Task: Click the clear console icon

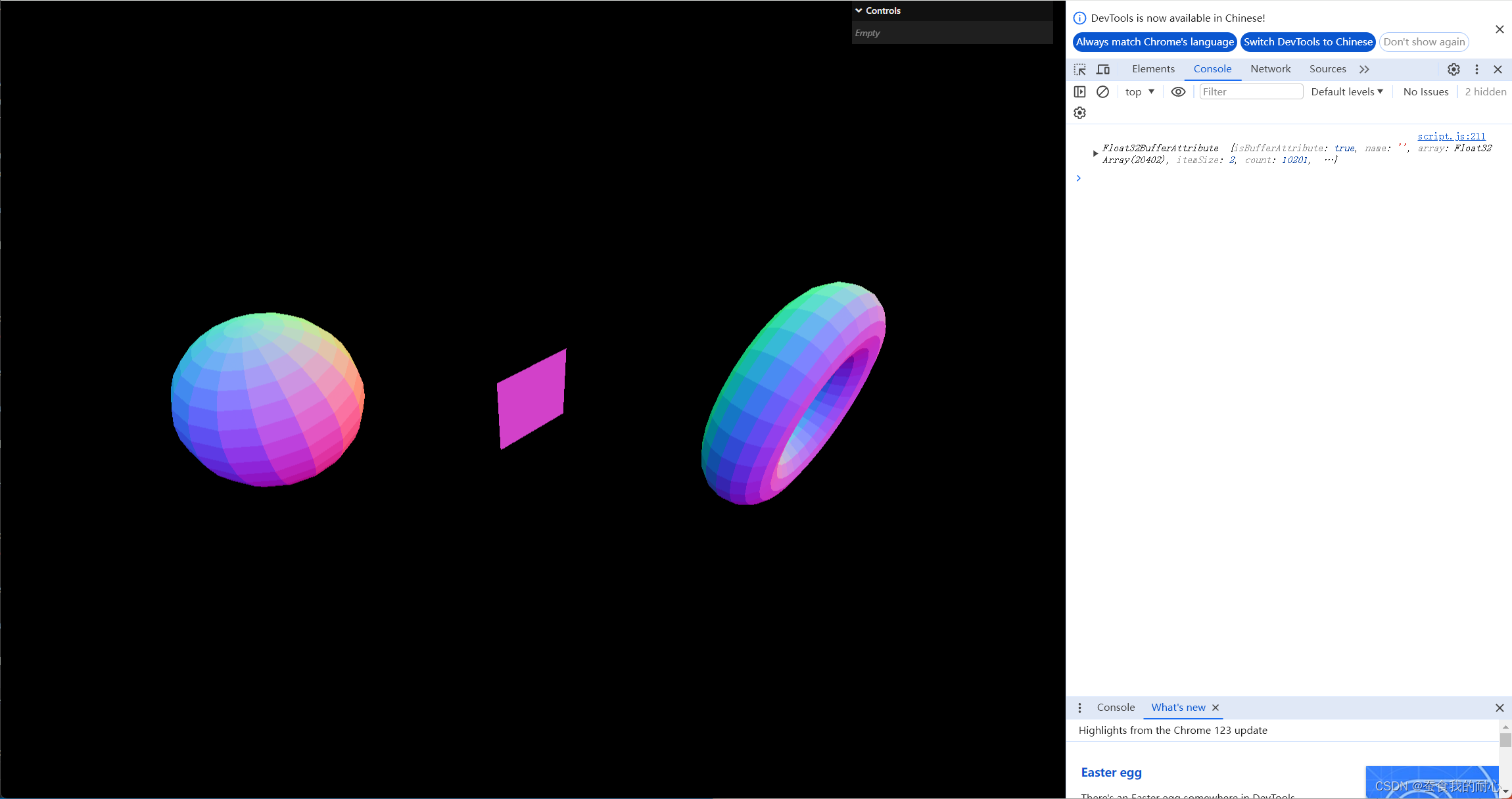Action: click(1102, 92)
